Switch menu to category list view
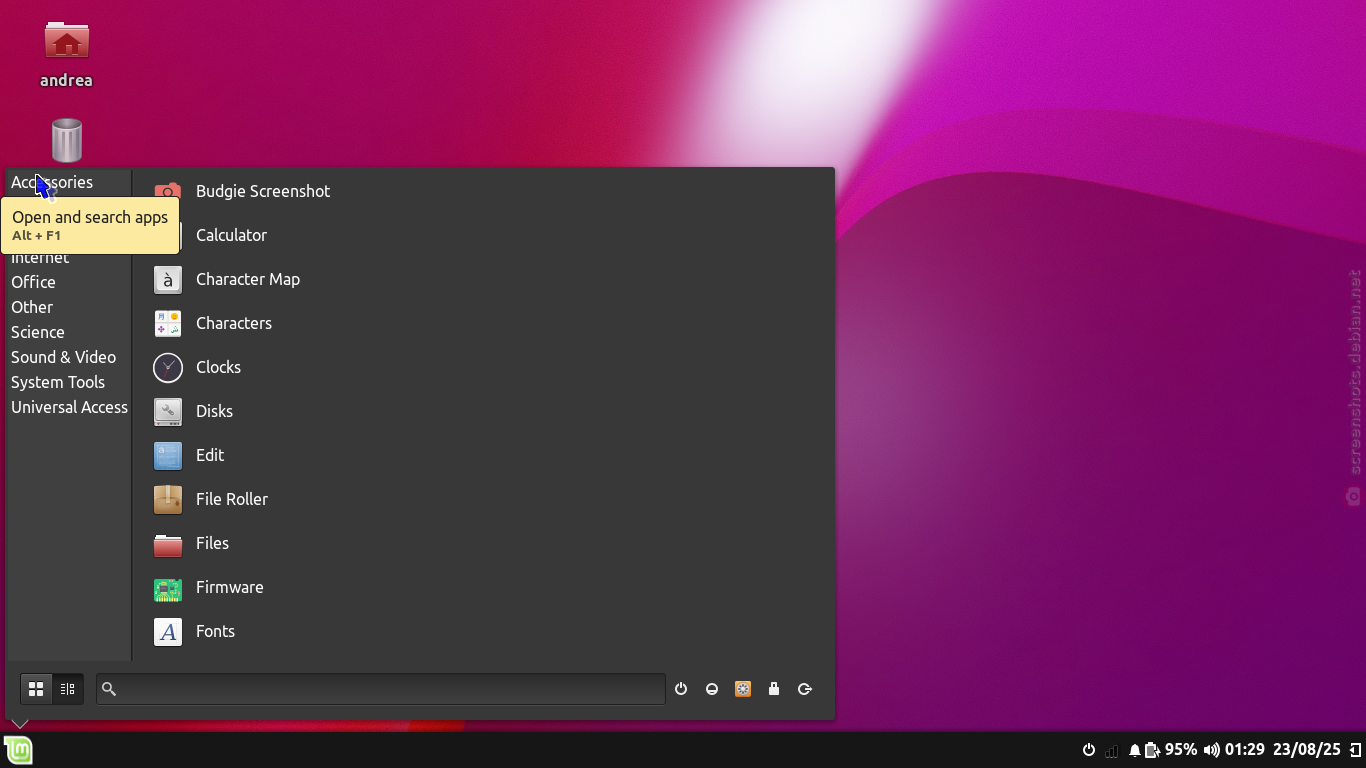This screenshot has width=1366, height=768. [68, 689]
